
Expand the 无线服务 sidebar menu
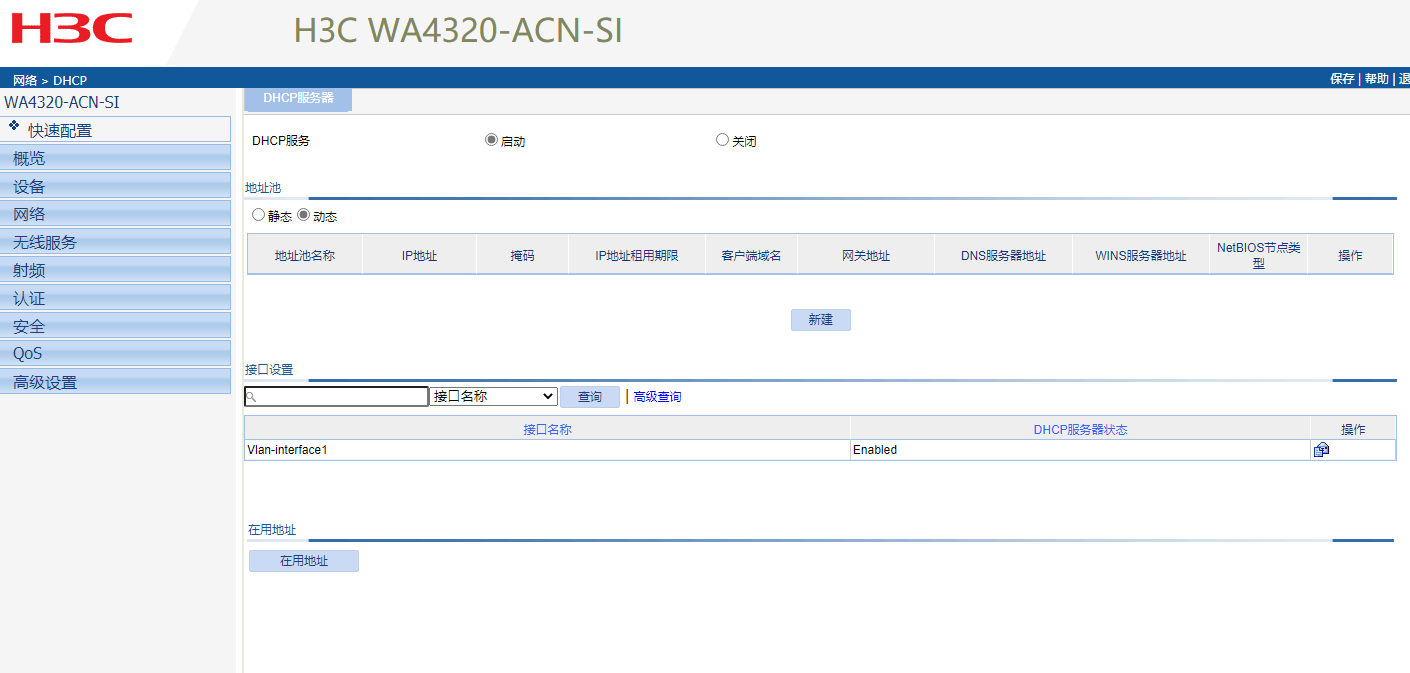pos(115,242)
